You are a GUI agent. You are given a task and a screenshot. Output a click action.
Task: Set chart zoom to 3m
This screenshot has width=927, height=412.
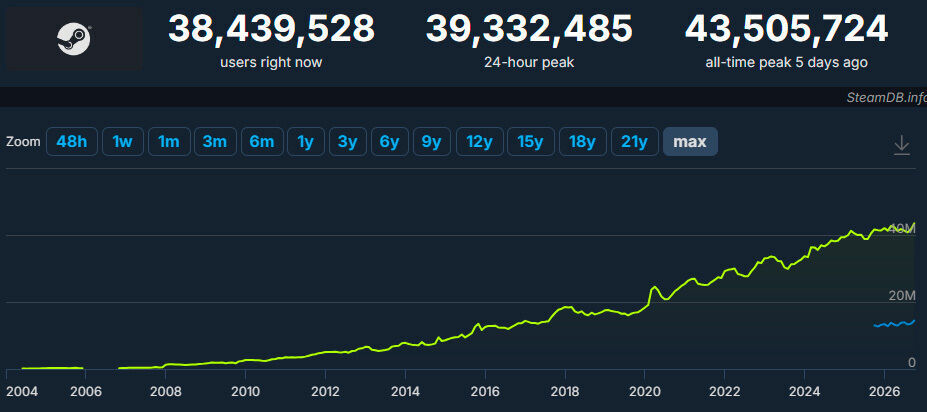pyautogui.click(x=215, y=142)
